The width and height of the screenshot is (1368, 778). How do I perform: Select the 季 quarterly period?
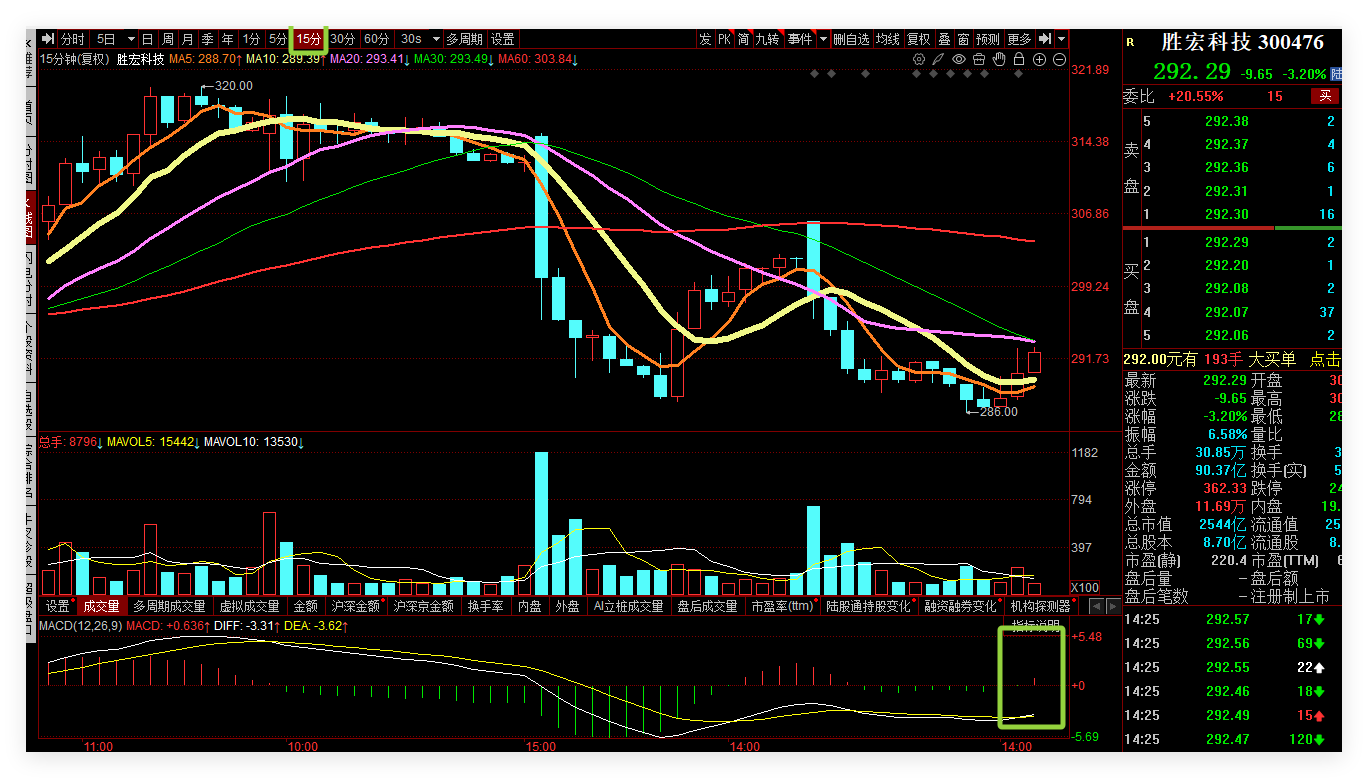[x=207, y=39]
